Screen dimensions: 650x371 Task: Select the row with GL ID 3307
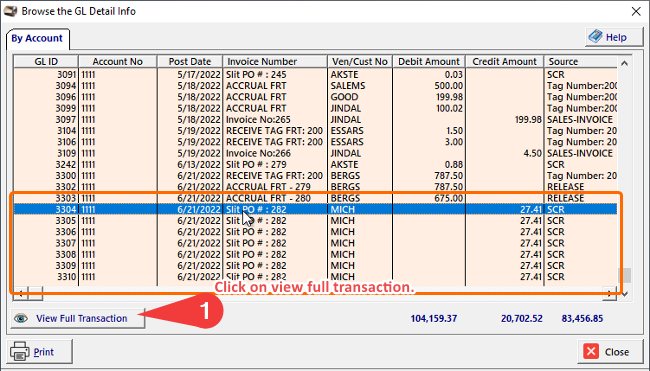point(315,242)
